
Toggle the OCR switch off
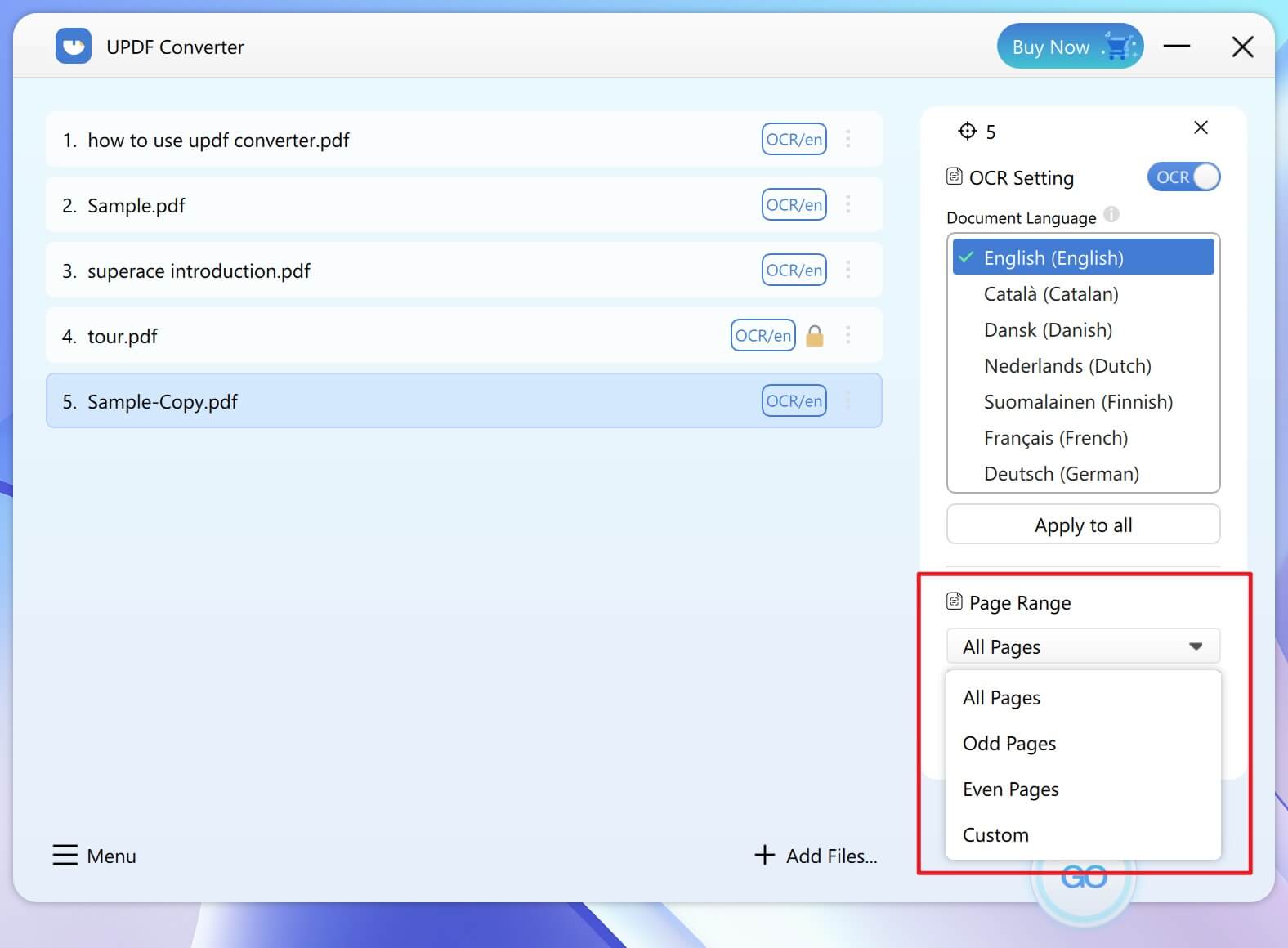click(x=1183, y=177)
